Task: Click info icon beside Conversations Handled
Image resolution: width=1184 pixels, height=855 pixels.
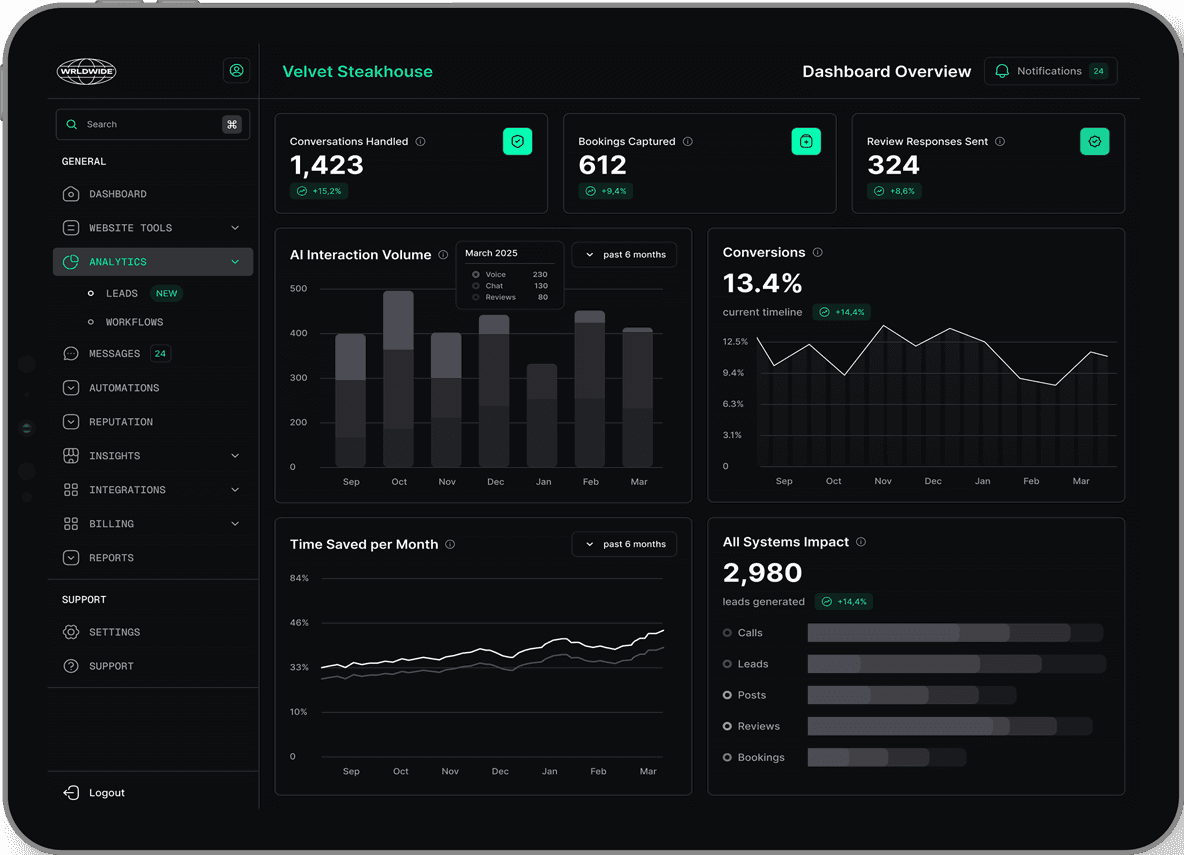Action: point(421,141)
